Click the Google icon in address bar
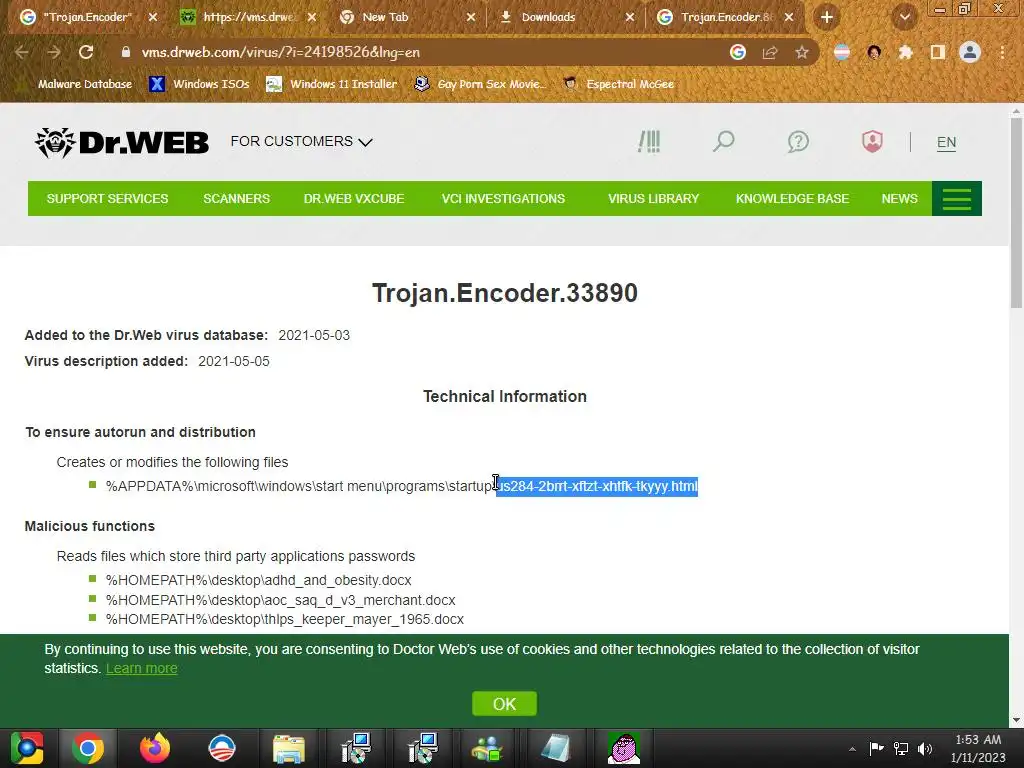The image size is (1024, 768). tap(738, 52)
